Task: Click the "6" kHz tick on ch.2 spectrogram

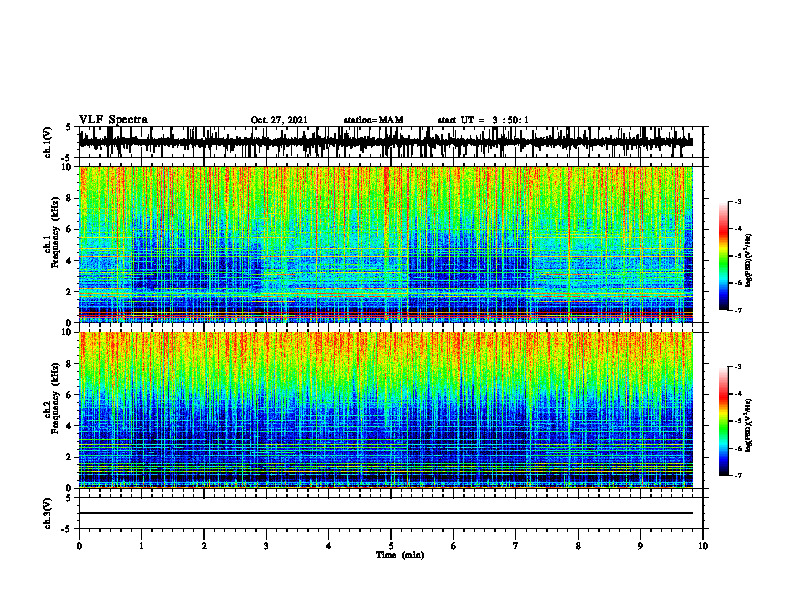Action: pos(70,394)
